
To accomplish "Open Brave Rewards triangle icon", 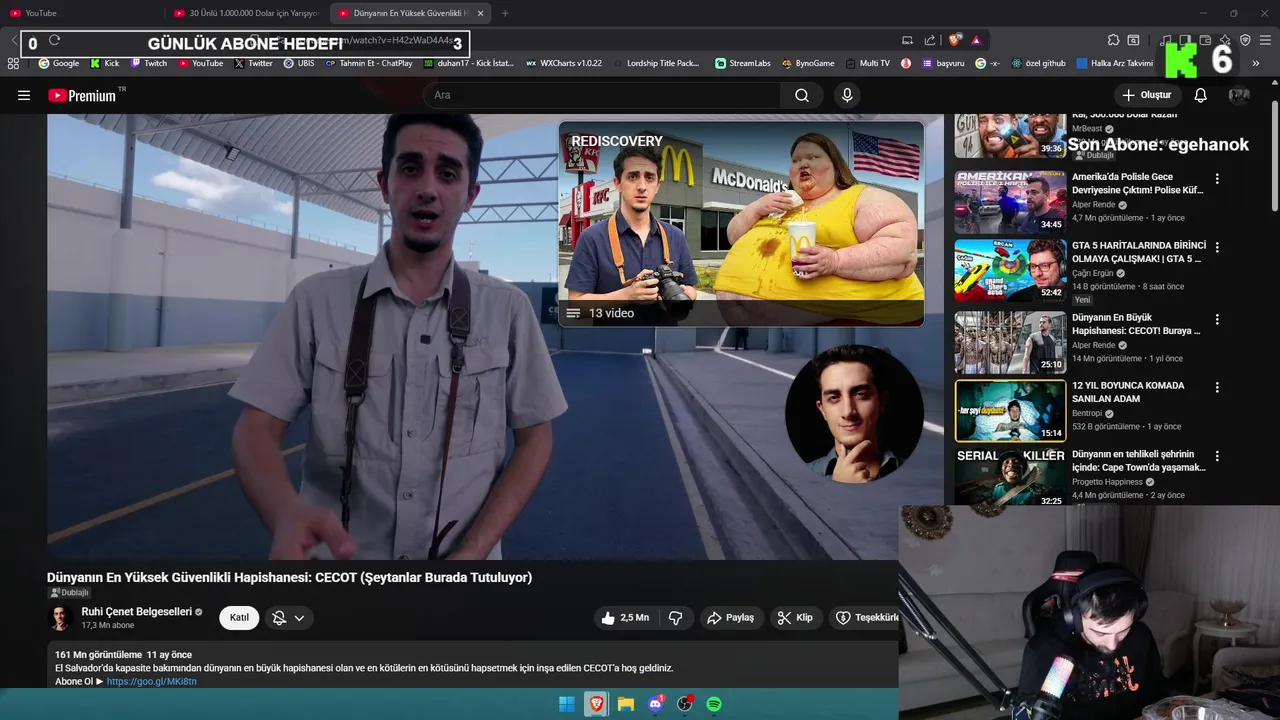I will [976, 40].
